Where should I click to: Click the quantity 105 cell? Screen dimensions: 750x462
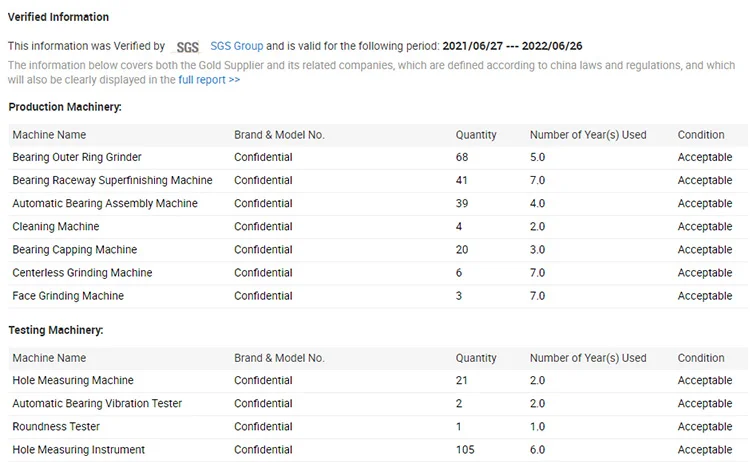point(465,450)
